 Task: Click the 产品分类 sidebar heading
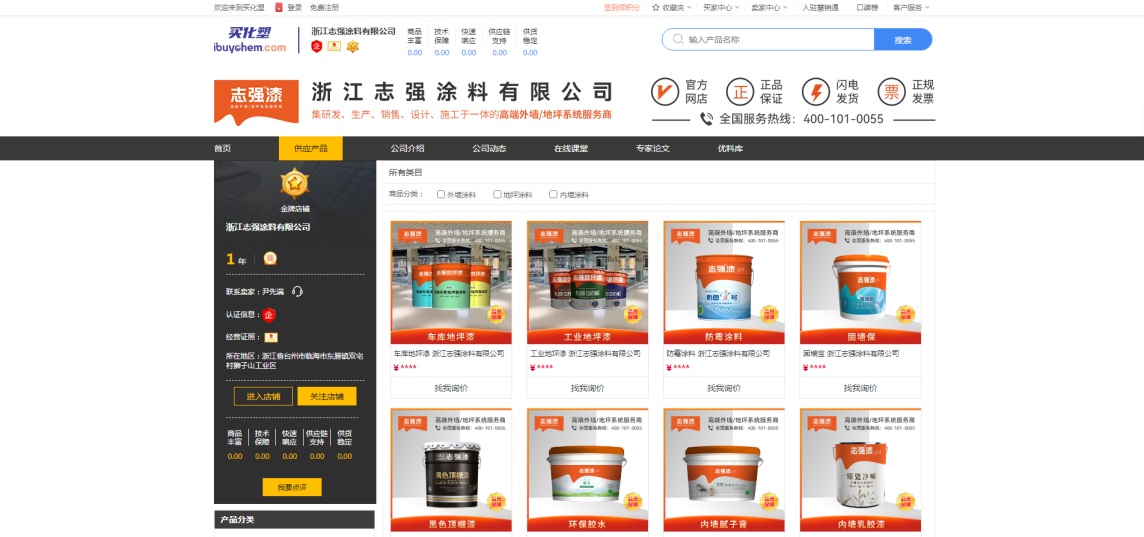(237, 520)
